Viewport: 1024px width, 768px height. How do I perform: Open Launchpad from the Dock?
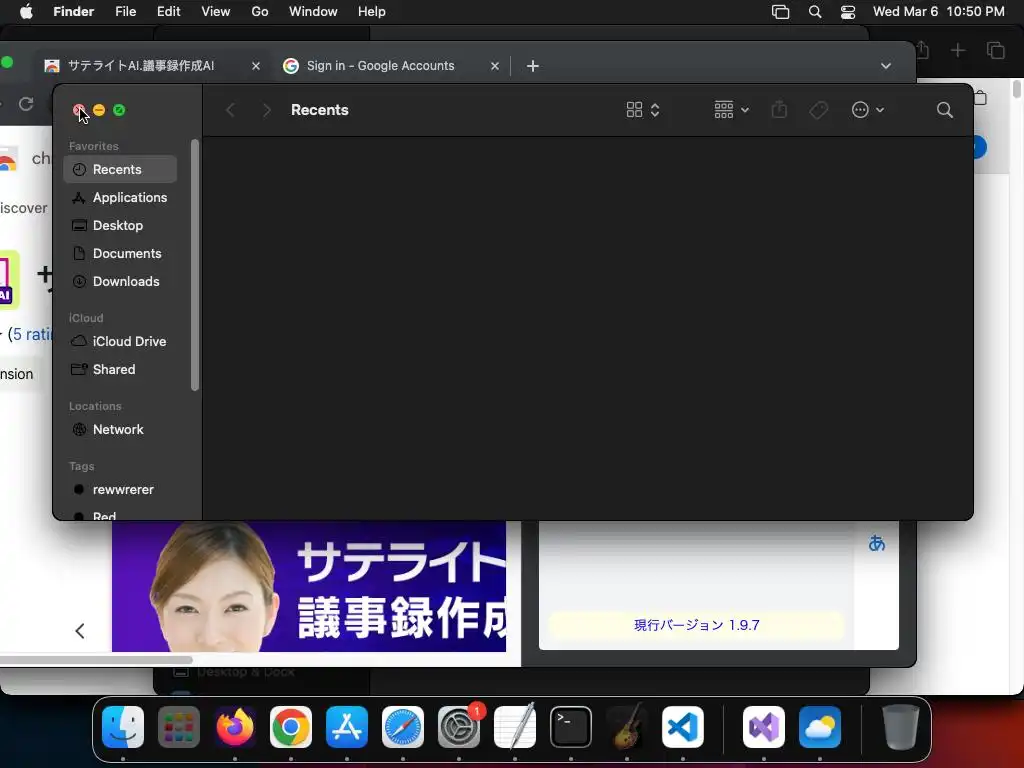coord(179,727)
